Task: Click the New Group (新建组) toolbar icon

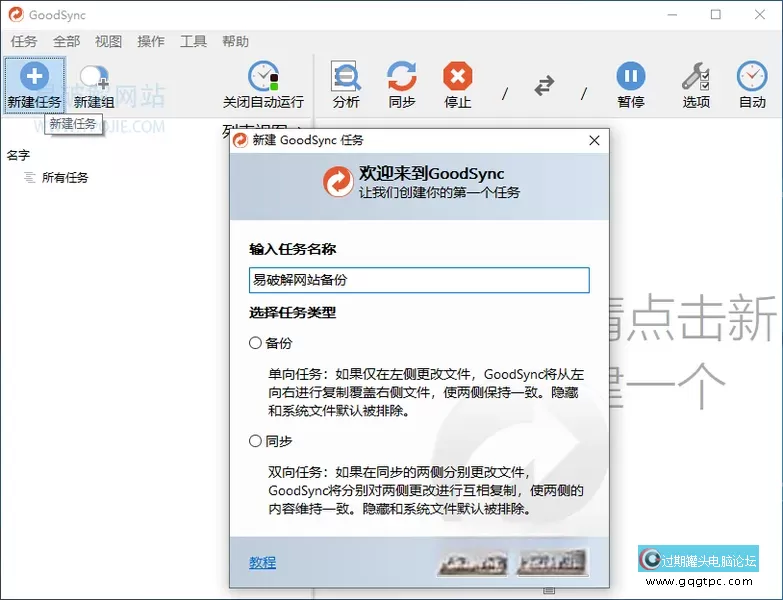Action: tap(94, 77)
